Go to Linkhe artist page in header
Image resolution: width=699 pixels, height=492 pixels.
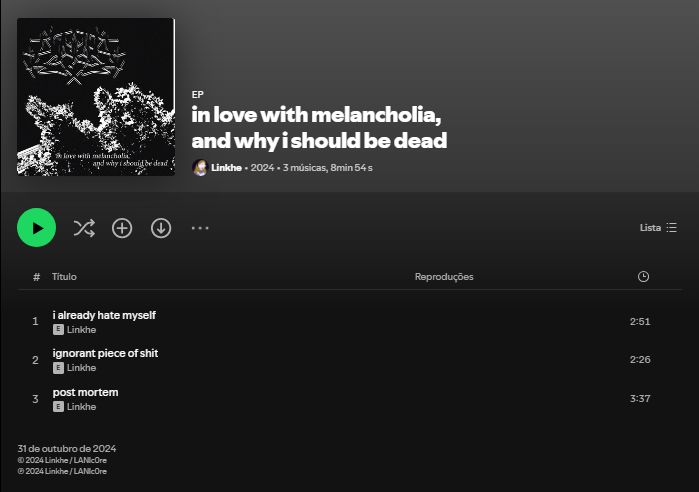pyautogui.click(x=226, y=168)
